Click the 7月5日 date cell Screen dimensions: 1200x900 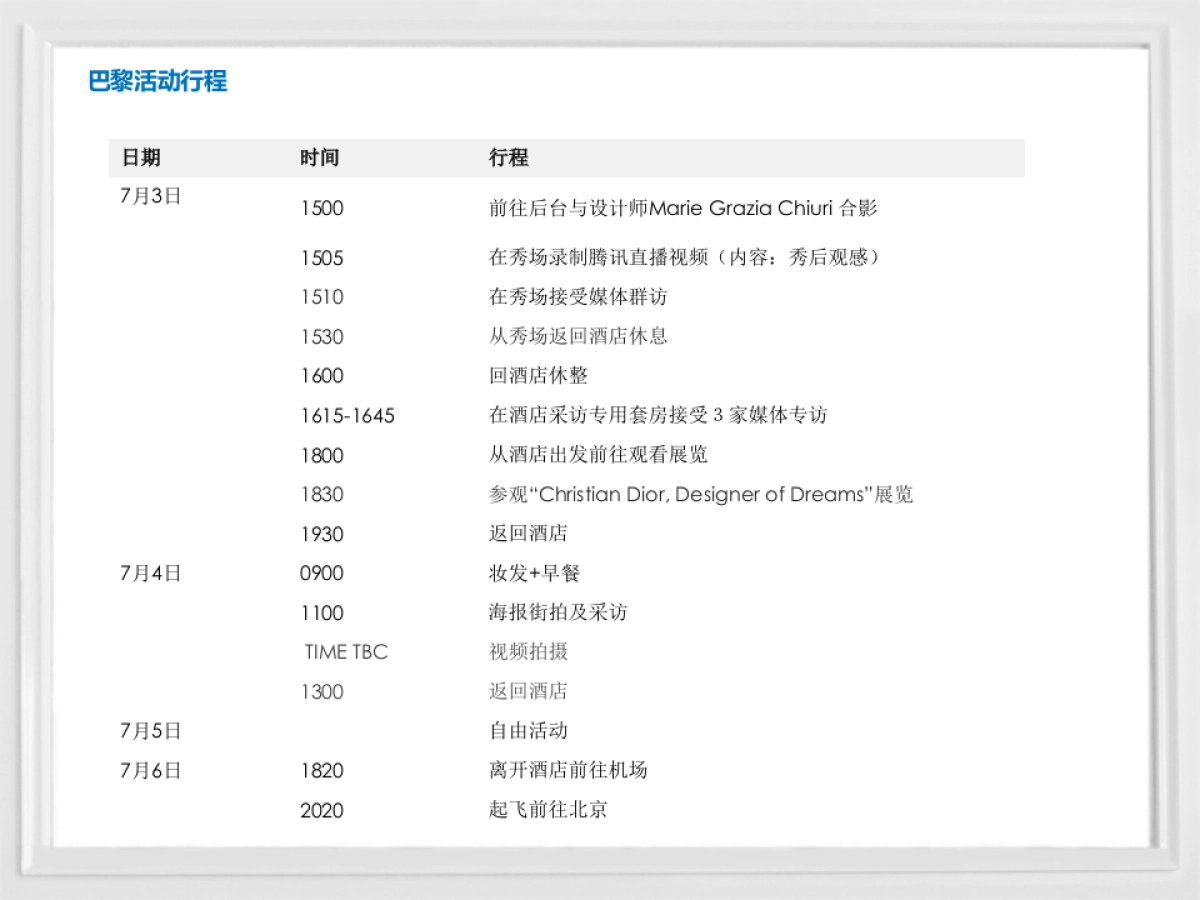pyautogui.click(x=150, y=731)
